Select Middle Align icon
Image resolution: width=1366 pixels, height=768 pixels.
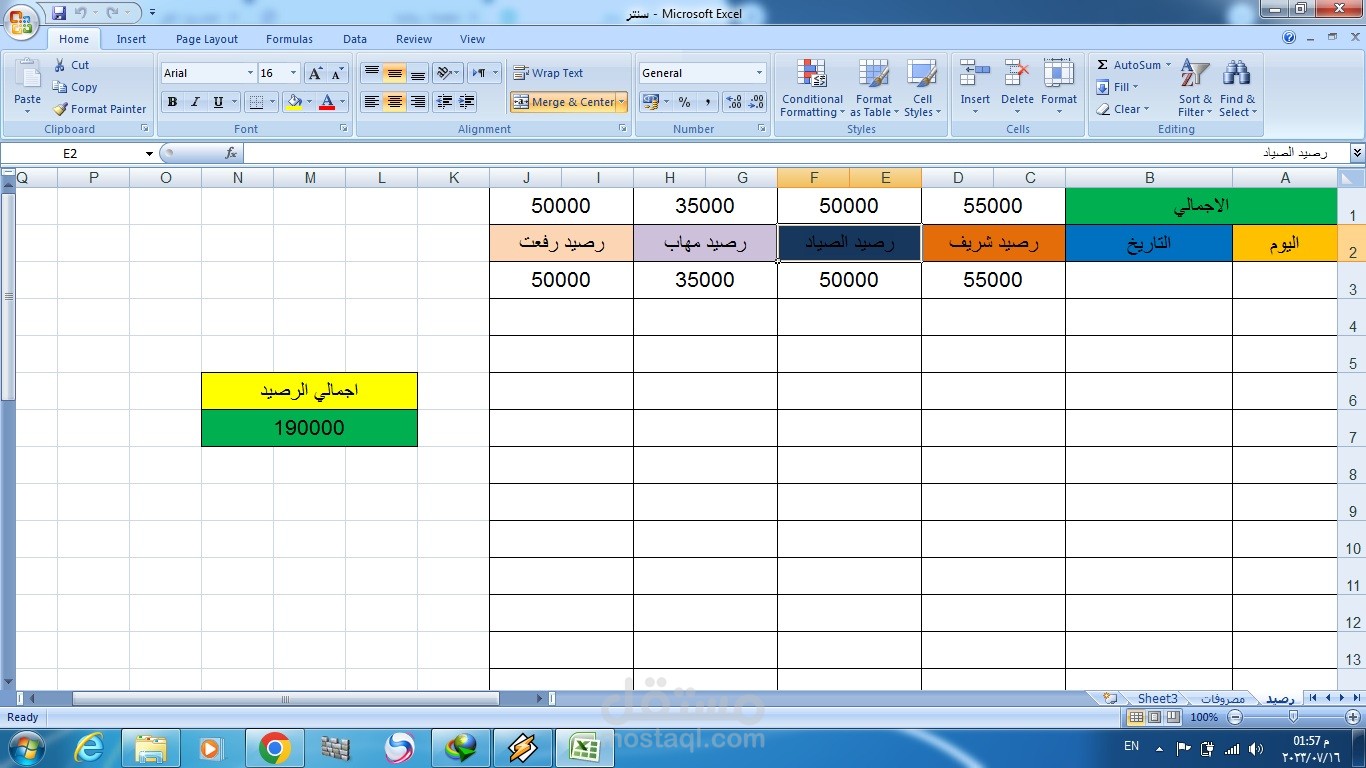395,73
